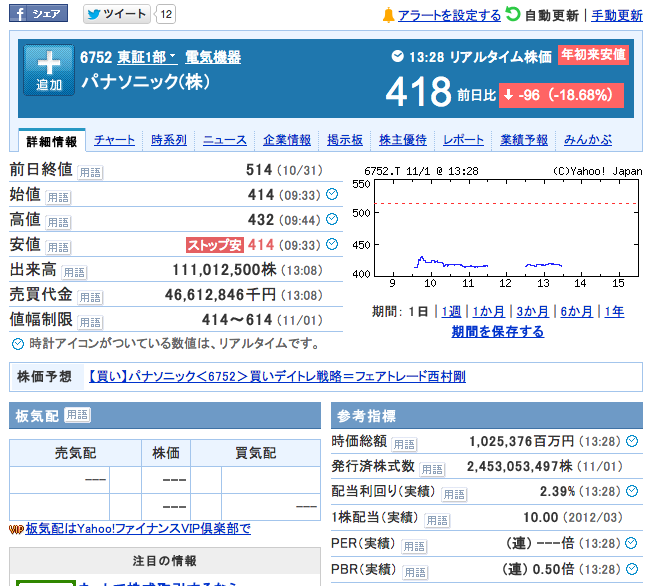
Task: Click the 2,453,053,497株 shares outstanding value
Action: (520, 466)
